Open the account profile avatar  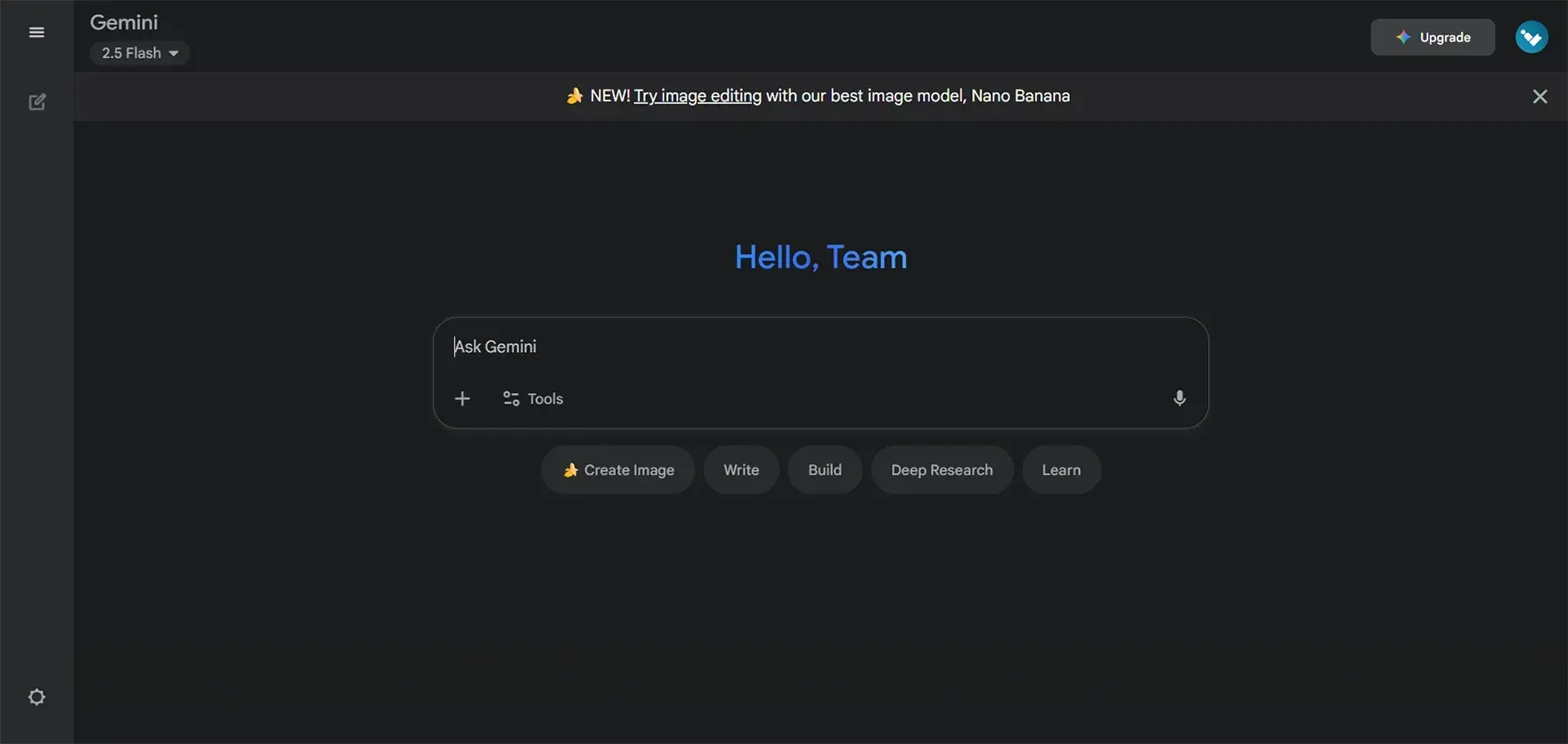point(1531,37)
